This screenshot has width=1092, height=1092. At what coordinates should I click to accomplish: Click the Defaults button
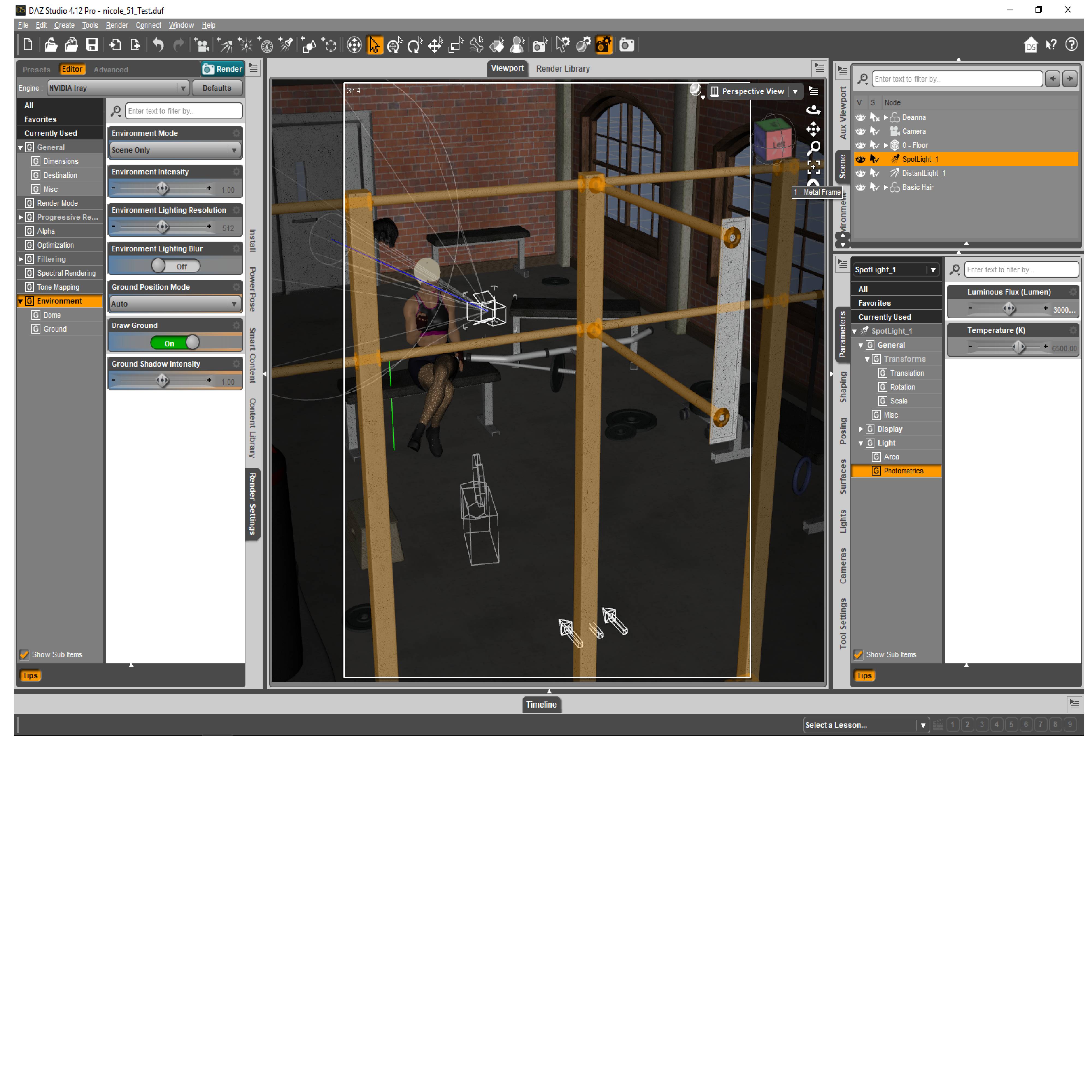[x=216, y=88]
